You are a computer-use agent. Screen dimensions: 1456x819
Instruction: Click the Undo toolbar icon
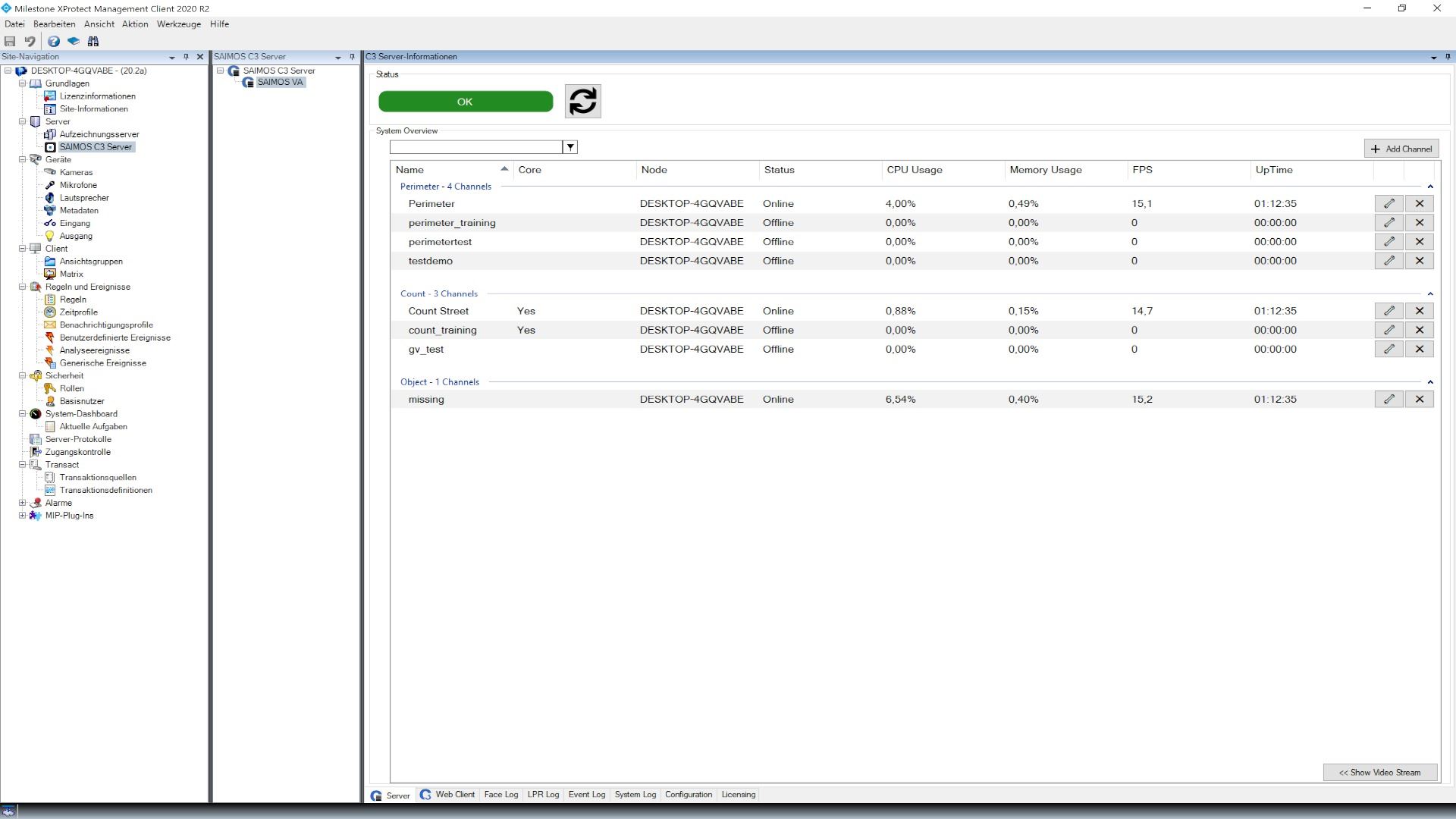tap(30, 41)
